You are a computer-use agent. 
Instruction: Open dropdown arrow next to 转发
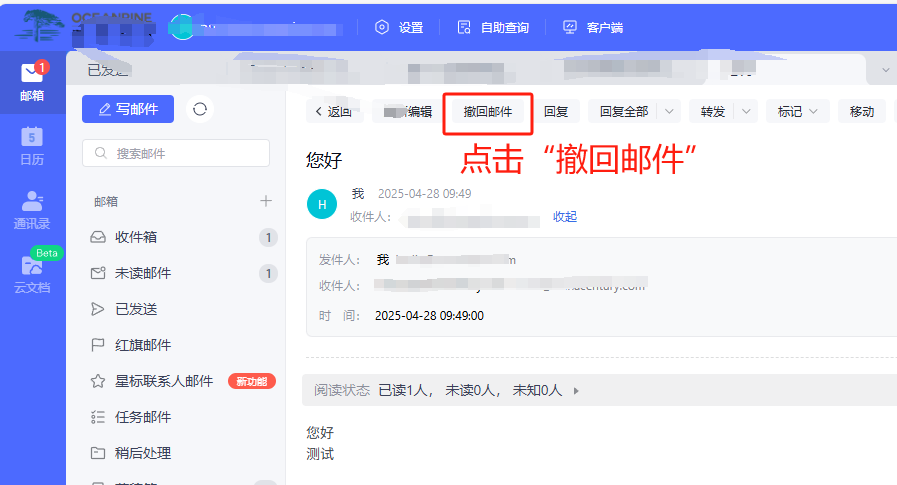click(746, 112)
